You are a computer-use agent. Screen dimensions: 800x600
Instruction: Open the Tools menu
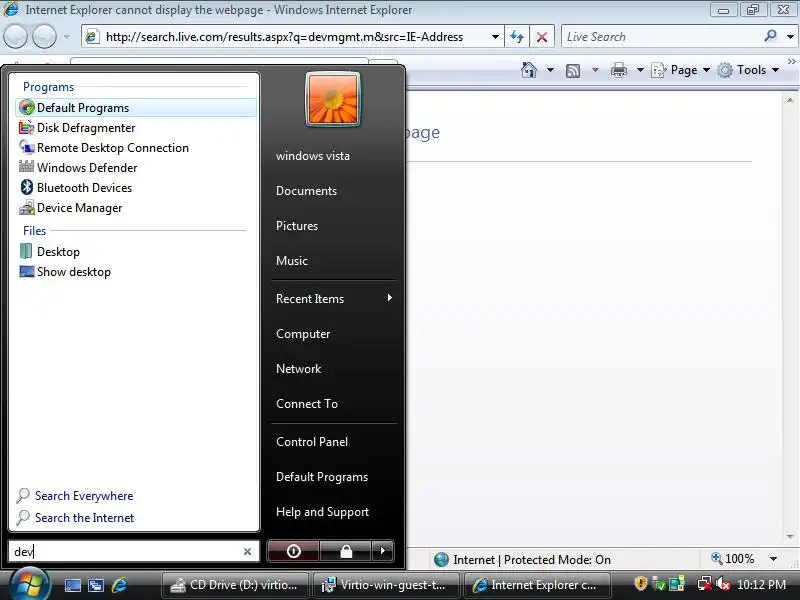coord(748,70)
